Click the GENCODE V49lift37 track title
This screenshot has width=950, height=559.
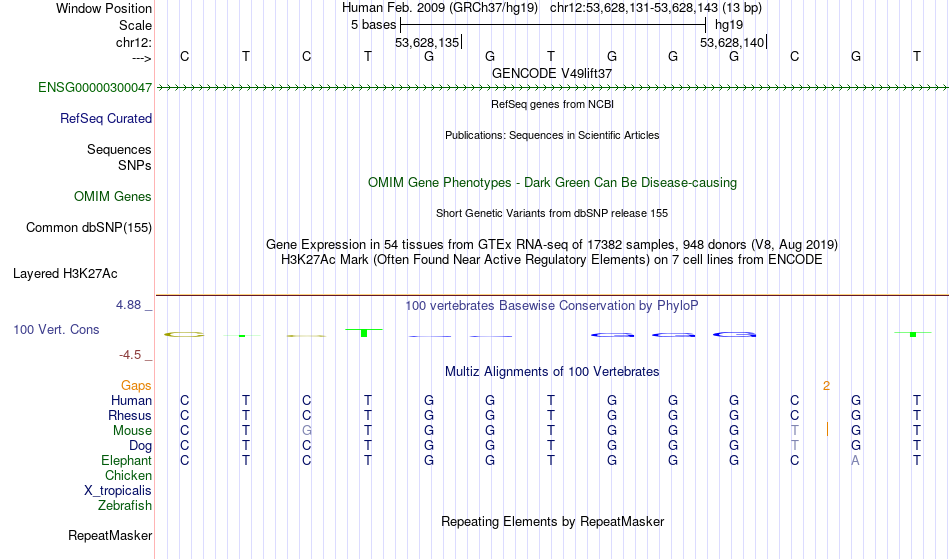(x=552, y=73)
